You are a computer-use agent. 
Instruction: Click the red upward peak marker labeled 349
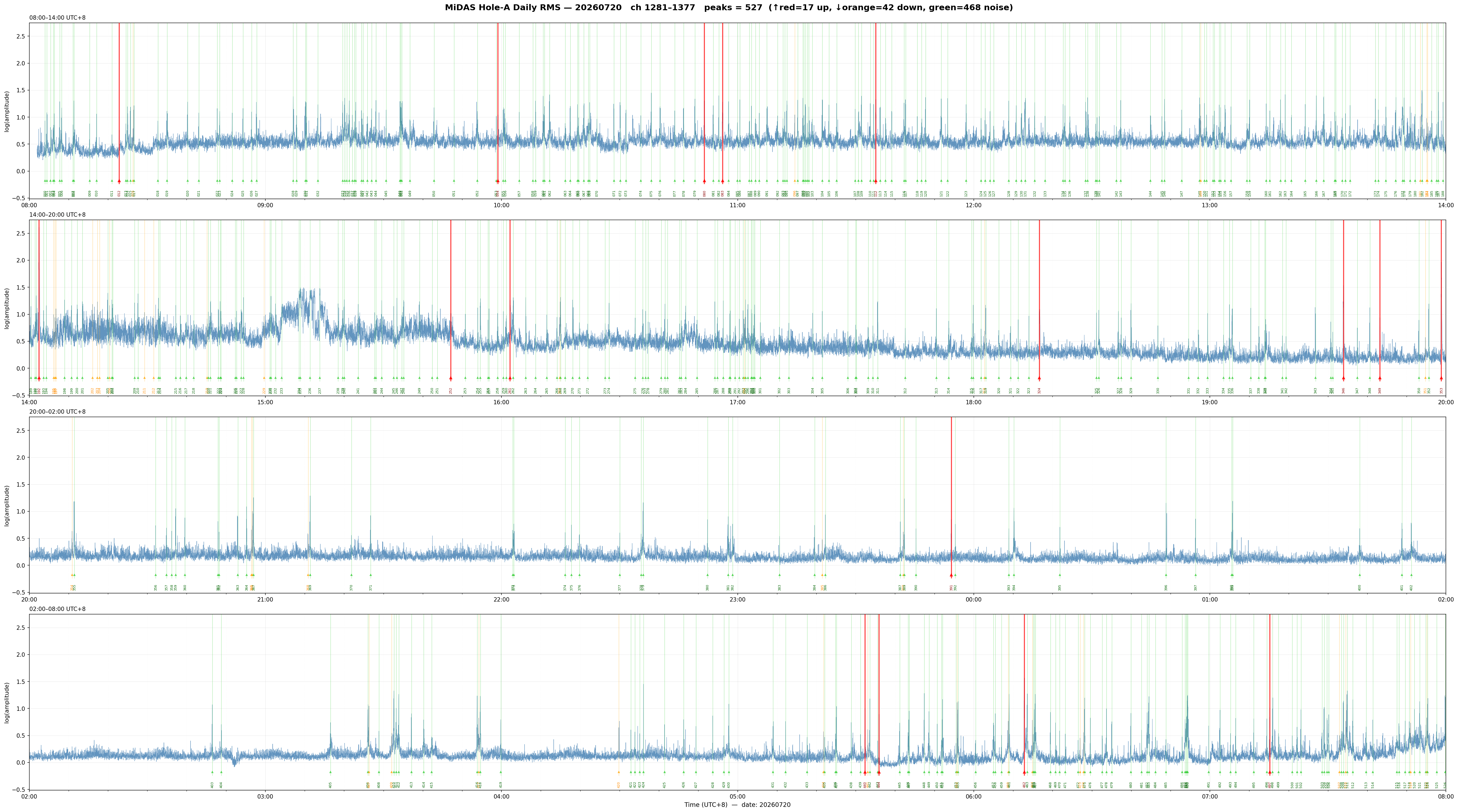(x=1379, y=378)
